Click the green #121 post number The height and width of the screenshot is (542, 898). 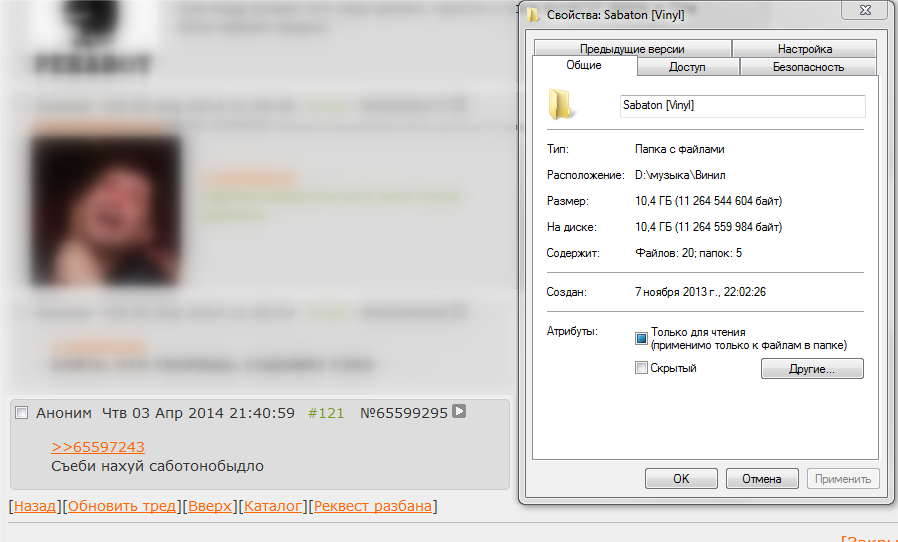326,413
